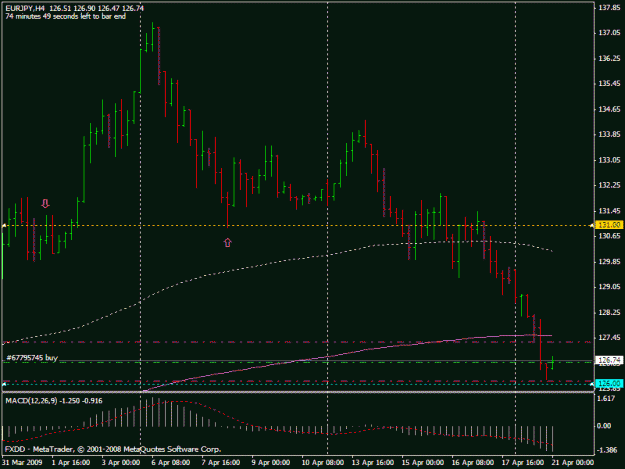Click the '17 Apr 16:00' time label
This screenshot has height=469, width=625.
coord(523,463)
